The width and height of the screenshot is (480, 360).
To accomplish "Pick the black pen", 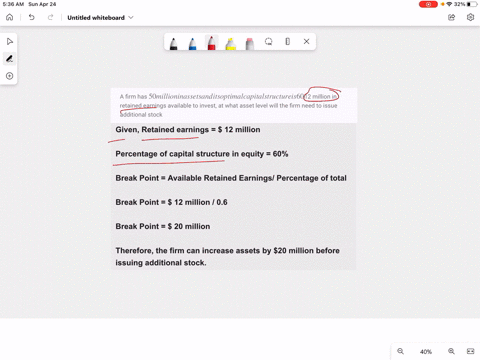I will point(173,43).
